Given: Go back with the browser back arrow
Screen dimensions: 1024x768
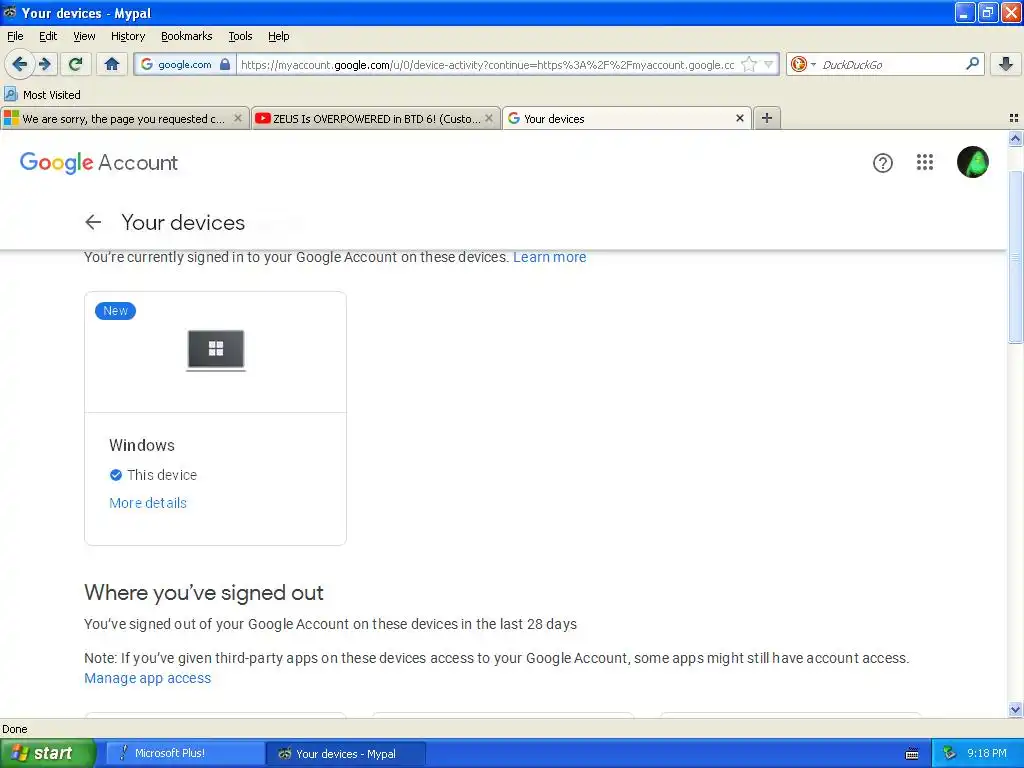Looking at the screenshot, I should click(19, 64).
